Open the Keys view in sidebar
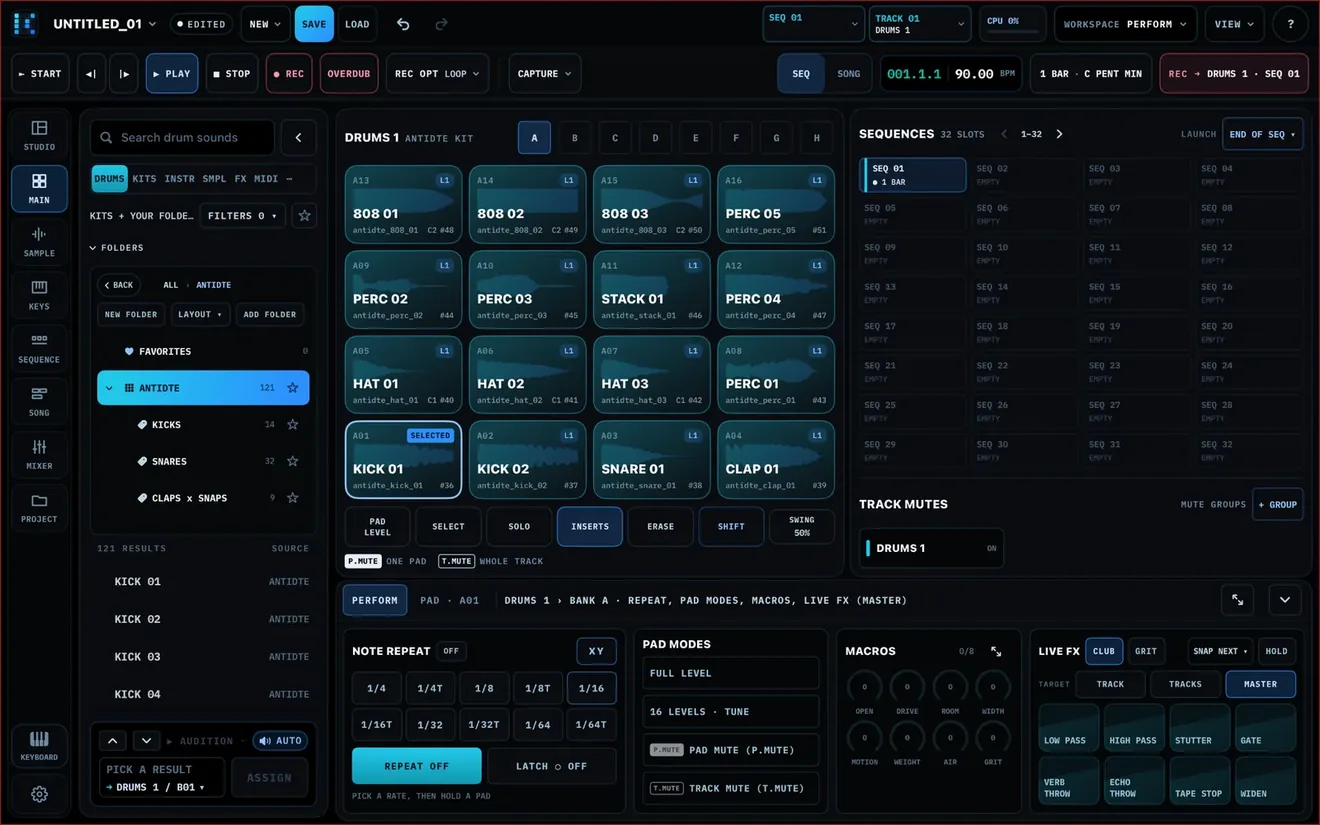This screenshot has height=825, width=1320. point(39,294)
